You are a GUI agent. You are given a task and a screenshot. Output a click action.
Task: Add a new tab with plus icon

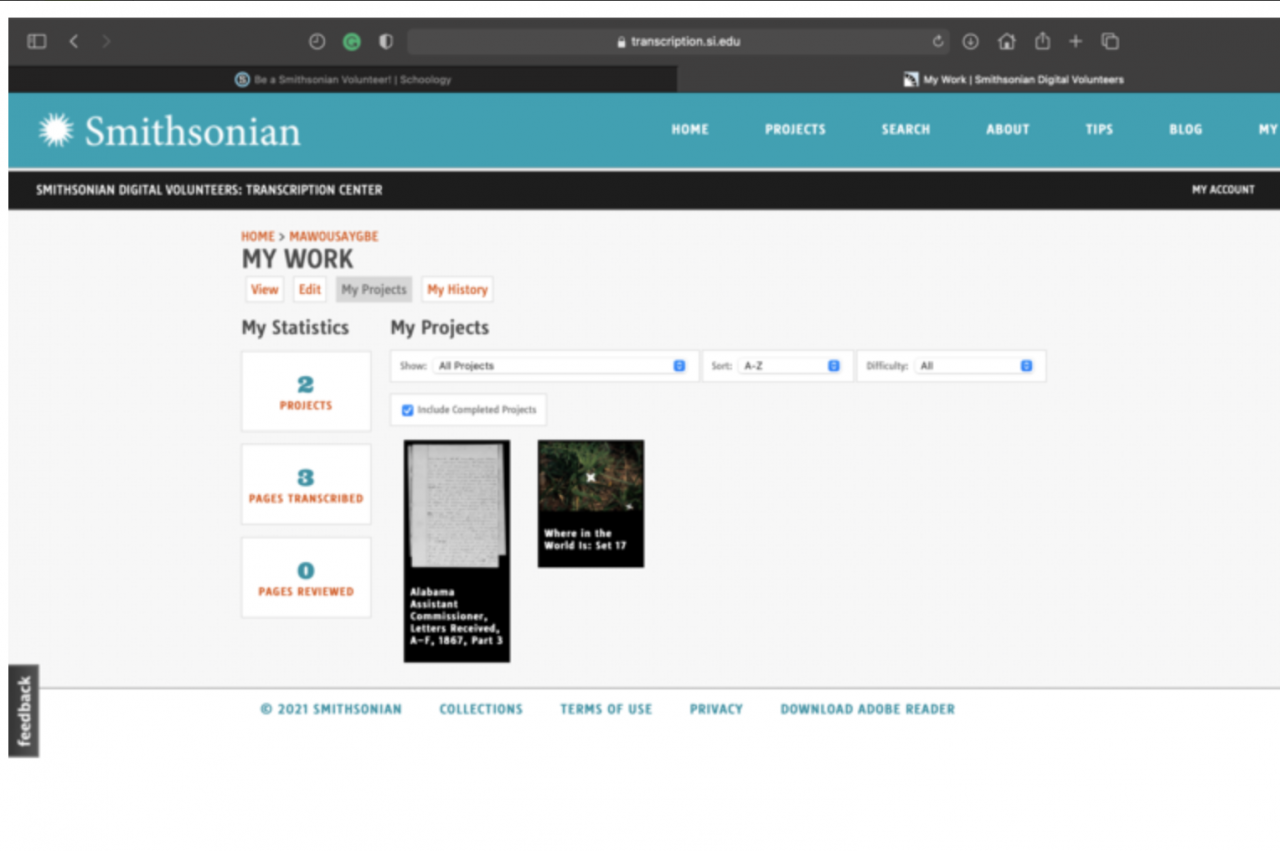tap(1075, 41)
